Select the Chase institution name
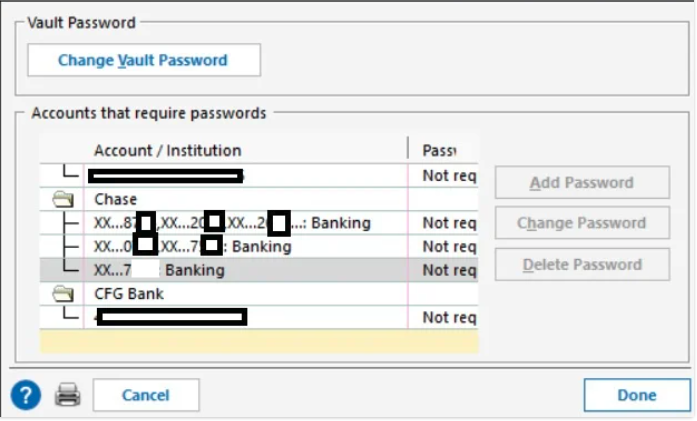Screen dimensions: 697x421 (116, 200)
